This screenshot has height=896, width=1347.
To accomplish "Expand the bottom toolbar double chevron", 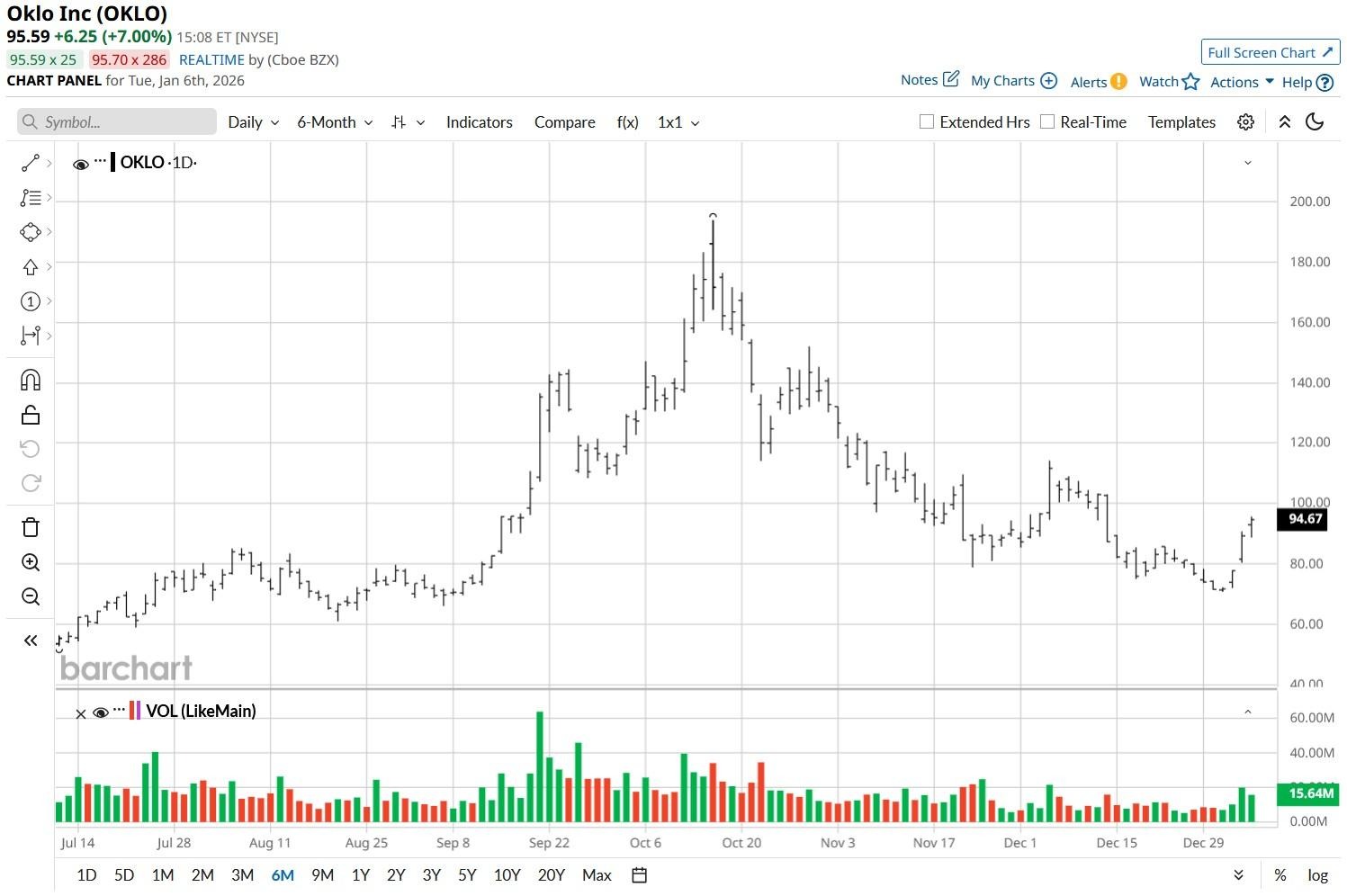I will (x=1238, y=875).
